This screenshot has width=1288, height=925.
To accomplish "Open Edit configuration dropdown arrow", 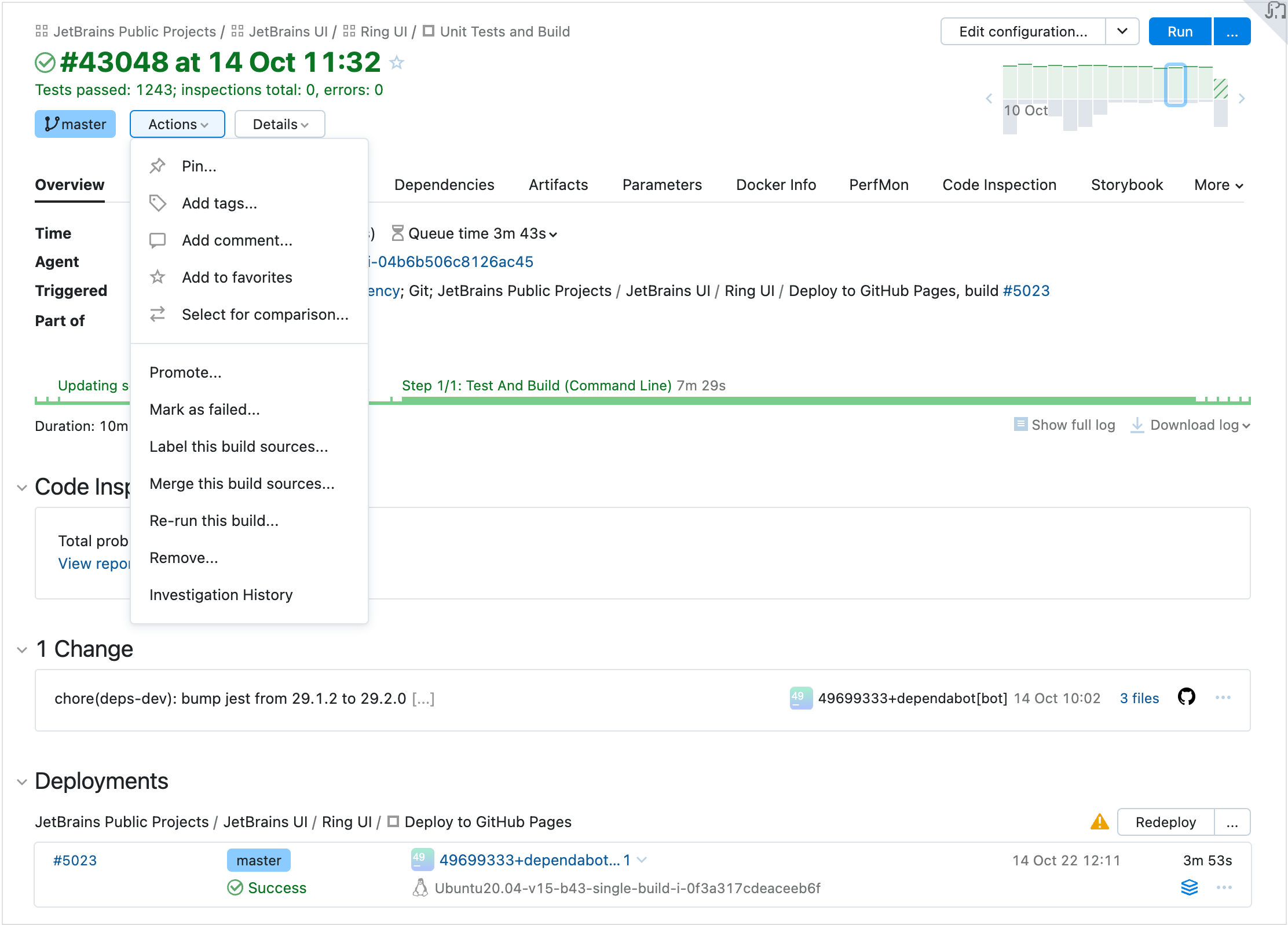I will point(1122,31).
